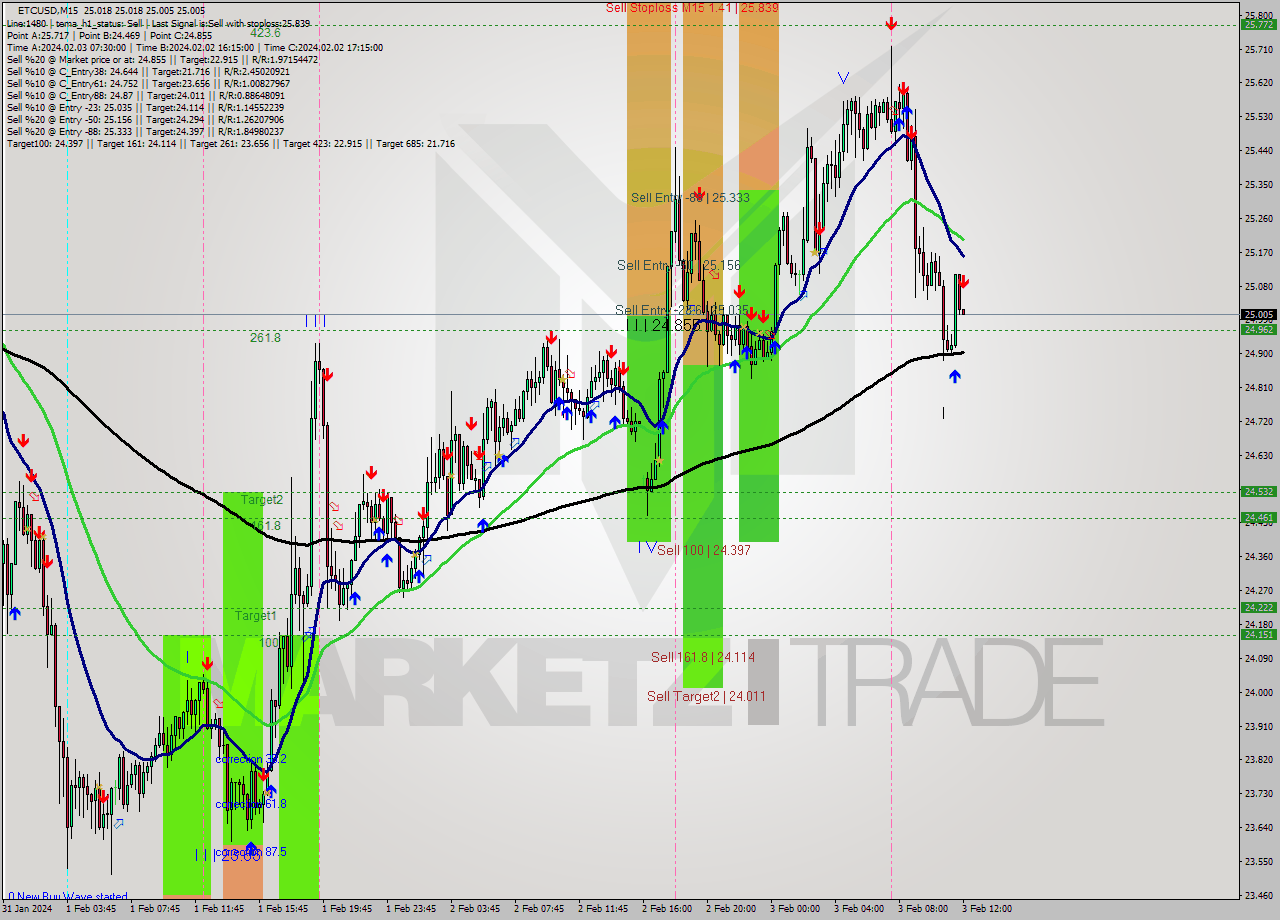Click the '1 Feb 03:45' time label
Image resolution: width=1280 pixels, height=920 pixels.
91,909
